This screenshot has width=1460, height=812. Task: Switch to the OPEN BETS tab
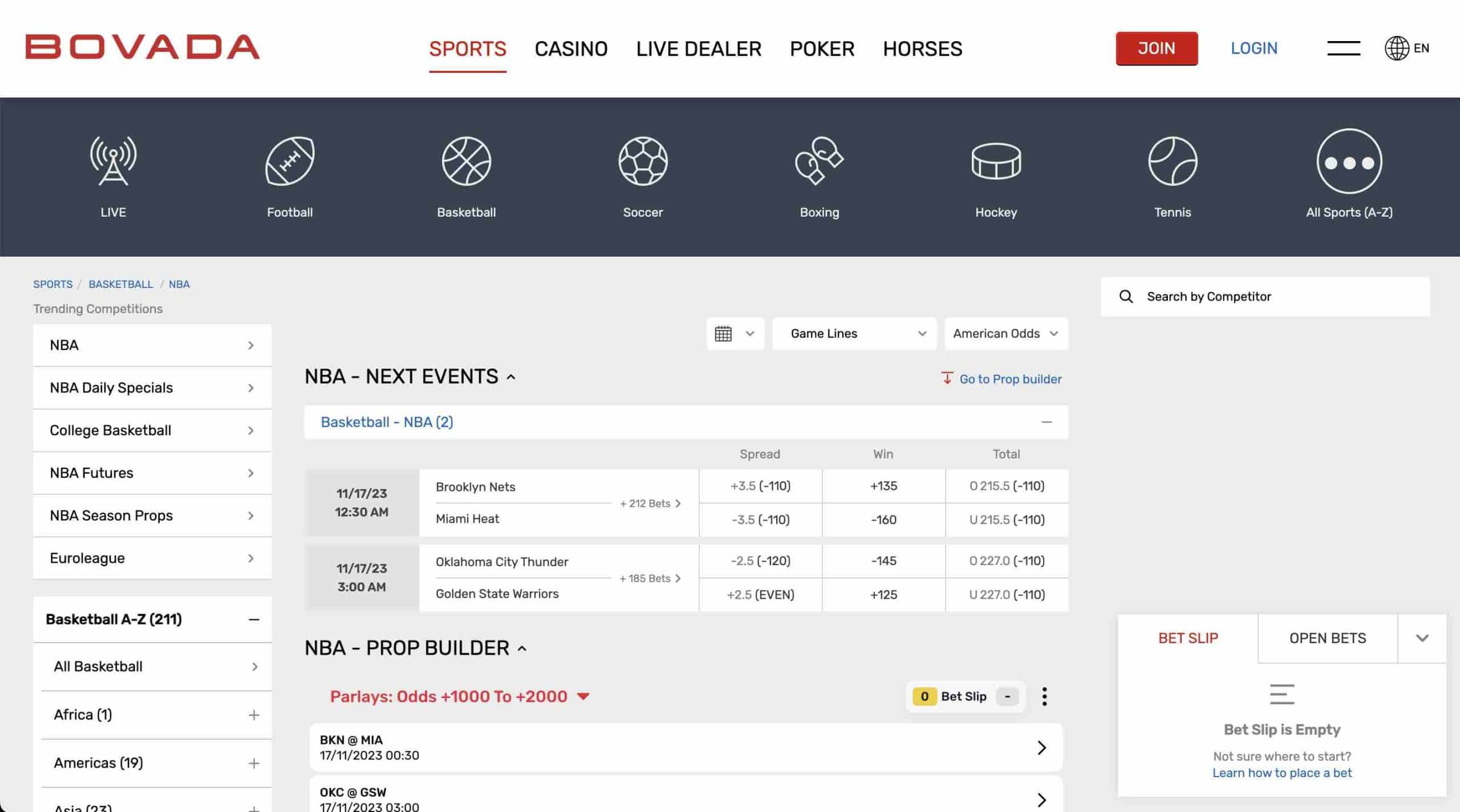coord(1328,638)
